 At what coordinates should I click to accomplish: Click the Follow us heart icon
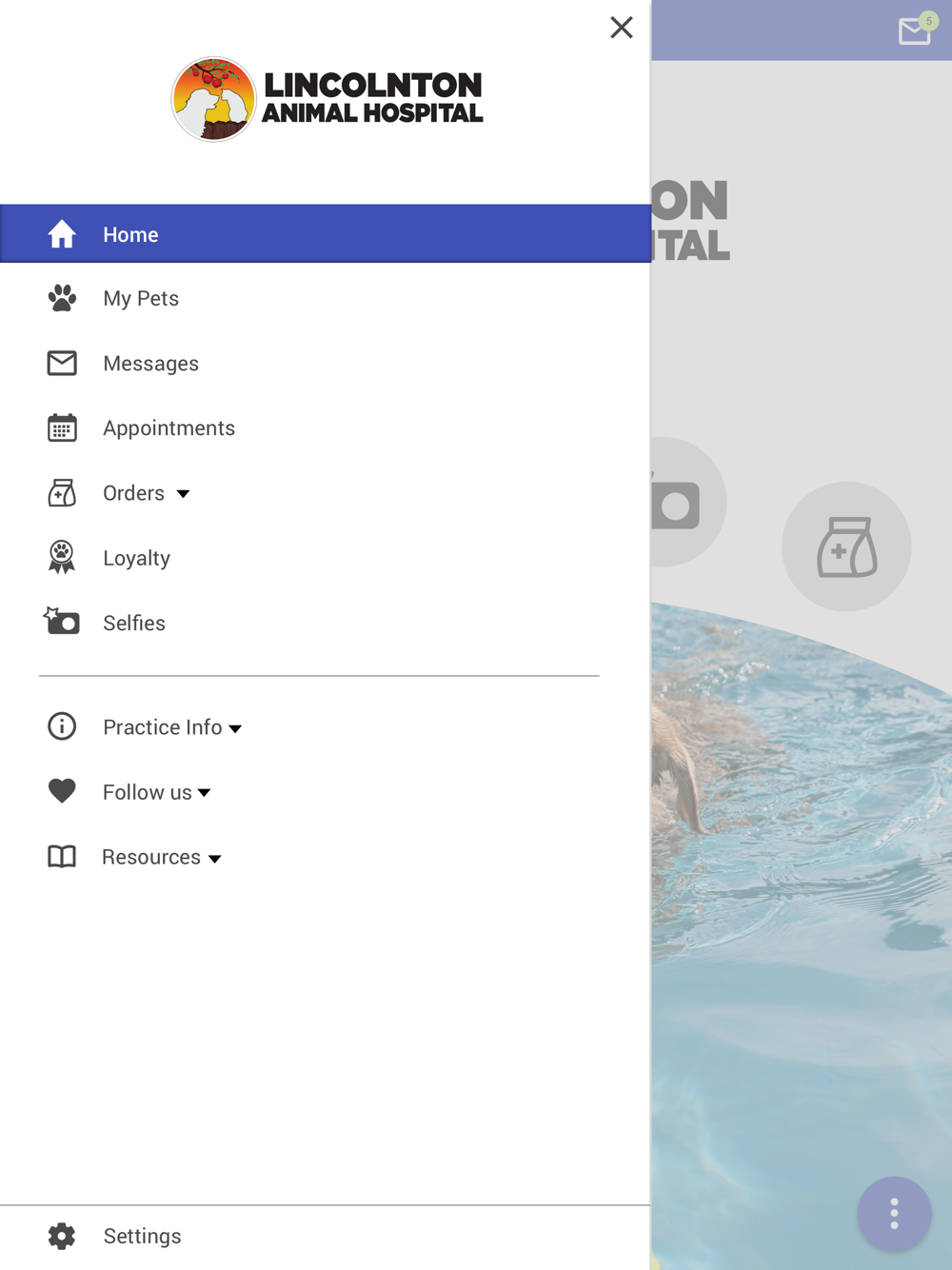point(62,791)
